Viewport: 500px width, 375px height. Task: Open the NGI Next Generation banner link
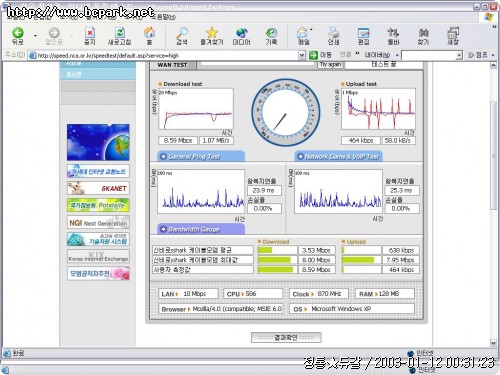point(98,222)
